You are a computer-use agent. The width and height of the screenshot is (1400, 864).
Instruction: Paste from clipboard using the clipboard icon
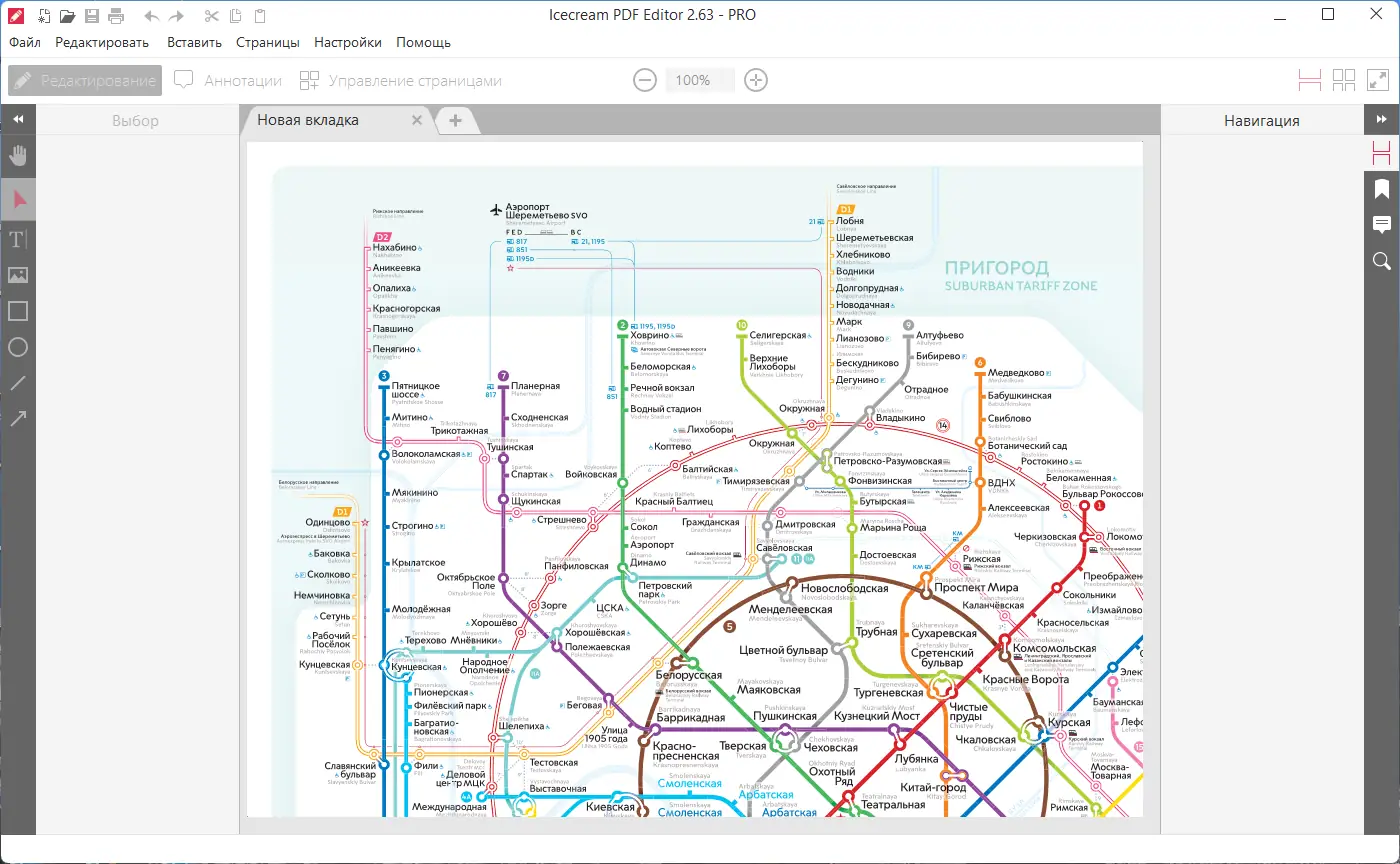pyautogui.click(x=260, y=15)
